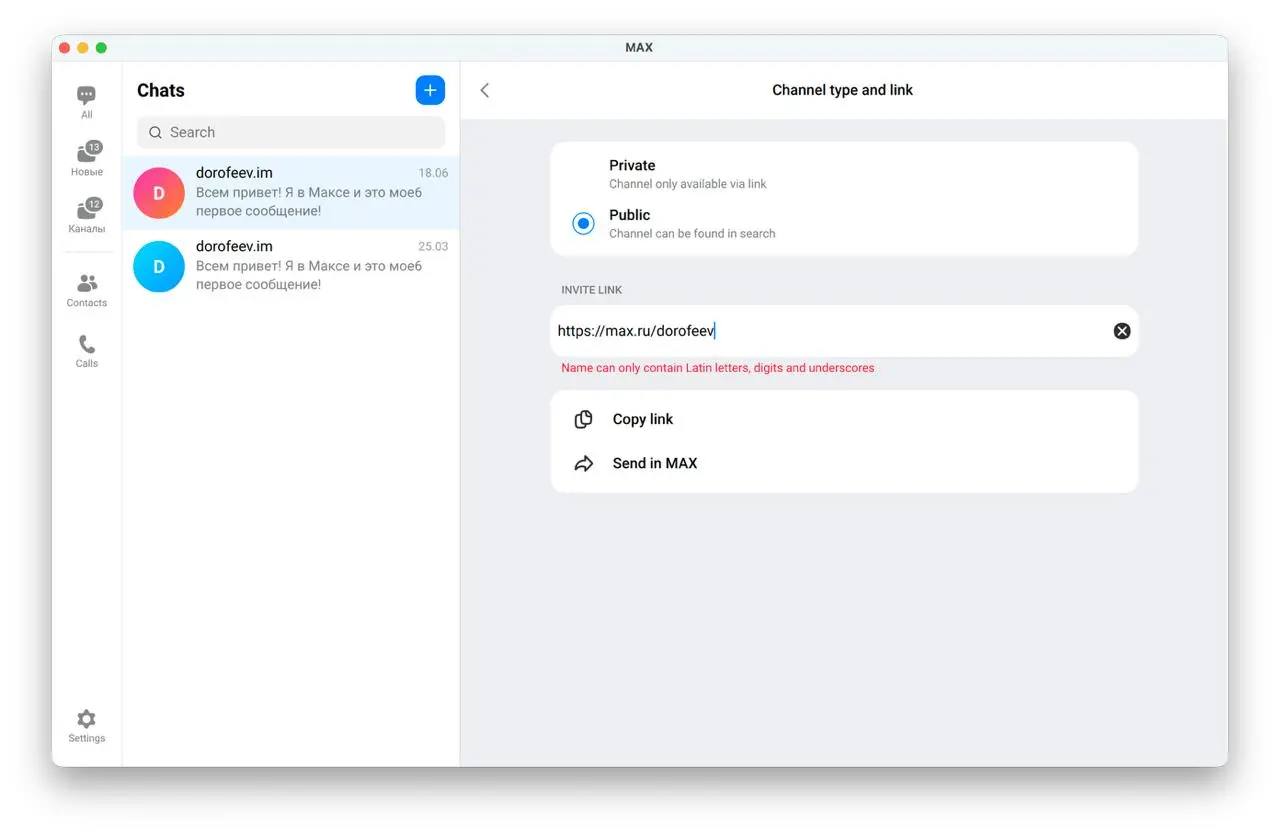Select the Public channel radio button
The width and height of the screenshot is (1280, 835).
583,224
